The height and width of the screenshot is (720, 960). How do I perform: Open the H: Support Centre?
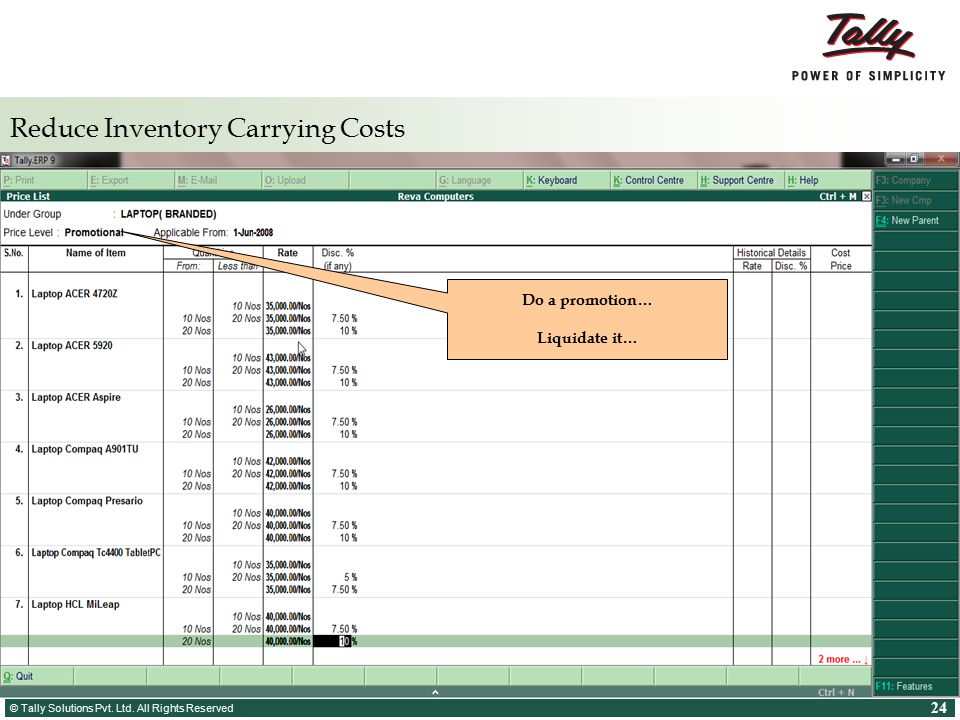click(x=741, y=180)
